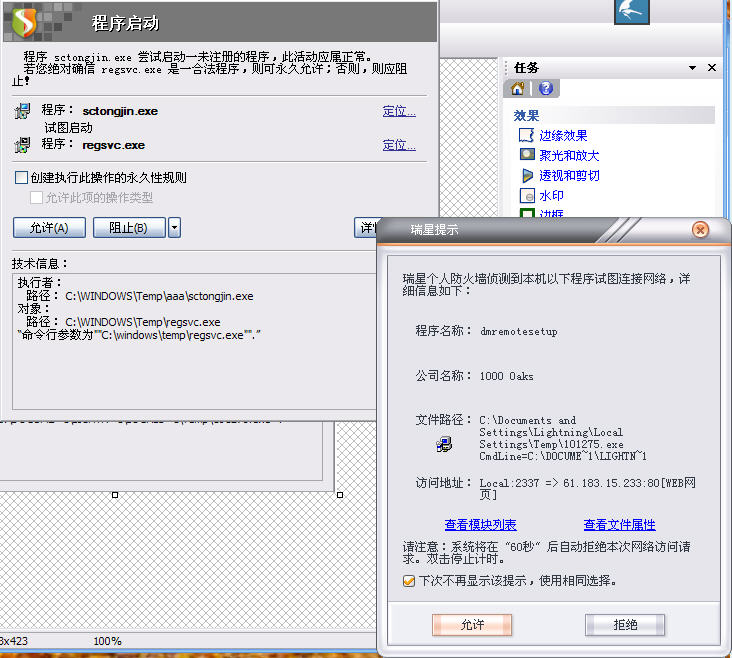This screenshot has height=658, width=732.
Task: Click the regsvc.exe program icon
Action: 21,145
